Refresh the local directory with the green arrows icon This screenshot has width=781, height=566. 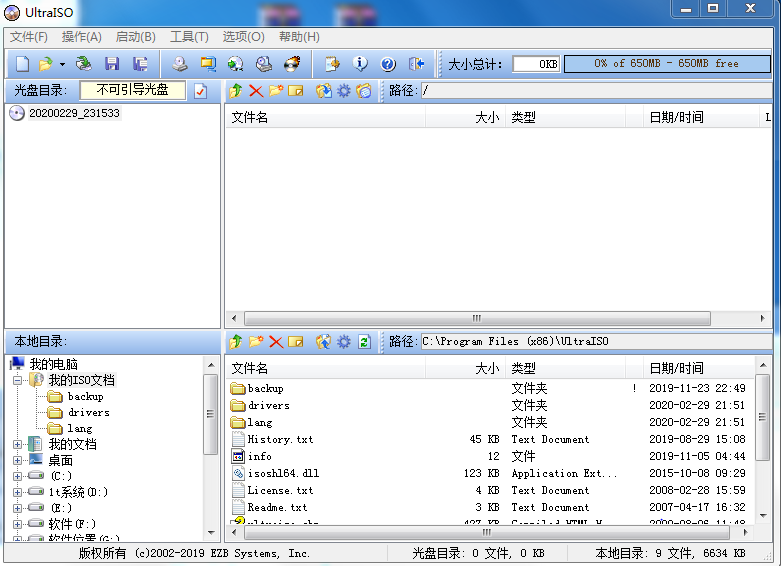point(365,342)
